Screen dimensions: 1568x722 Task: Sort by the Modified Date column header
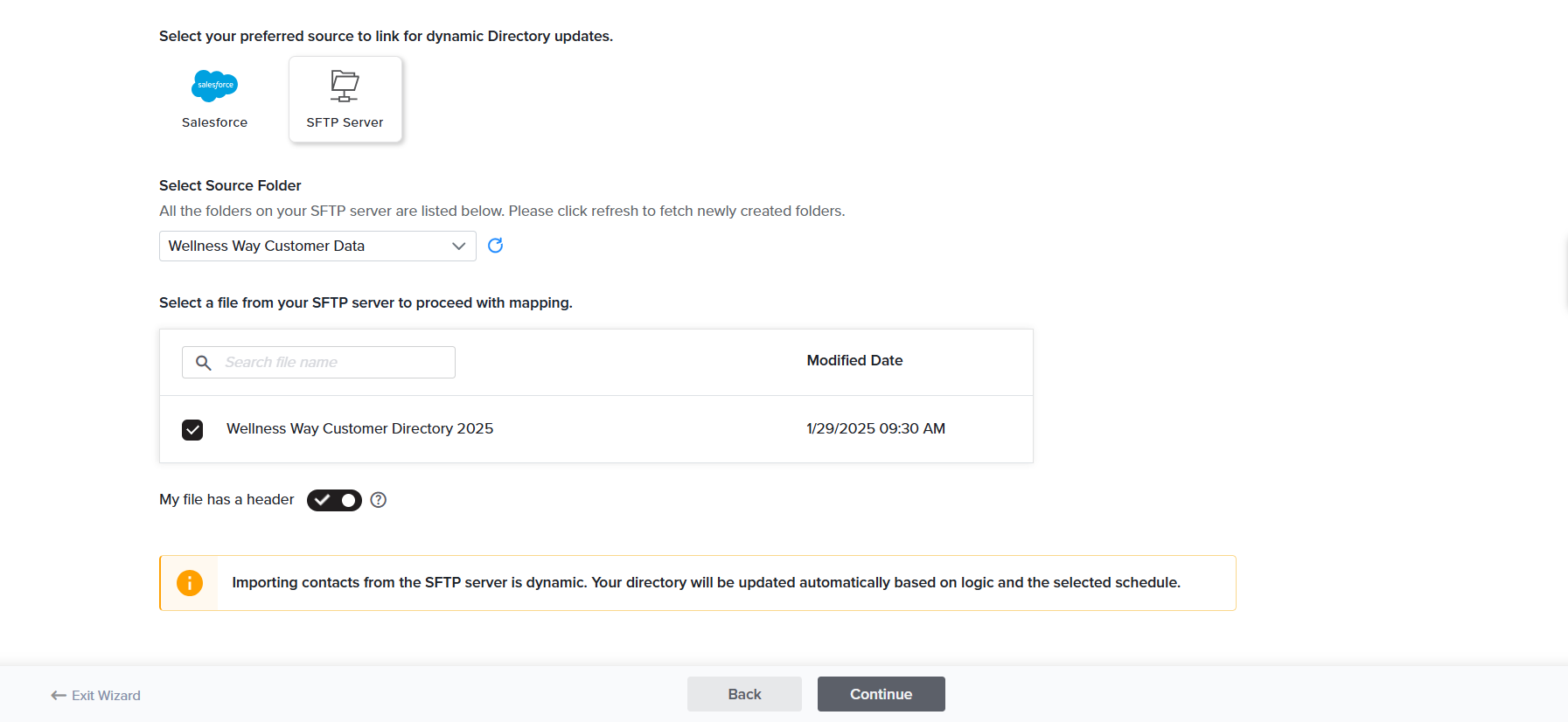pyautogui.click(x=854, y=361)
